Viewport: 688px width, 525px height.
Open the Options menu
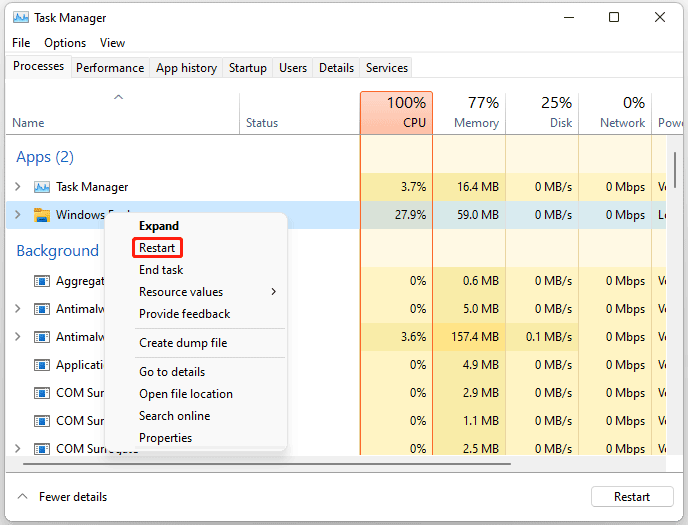pos(65,43)
